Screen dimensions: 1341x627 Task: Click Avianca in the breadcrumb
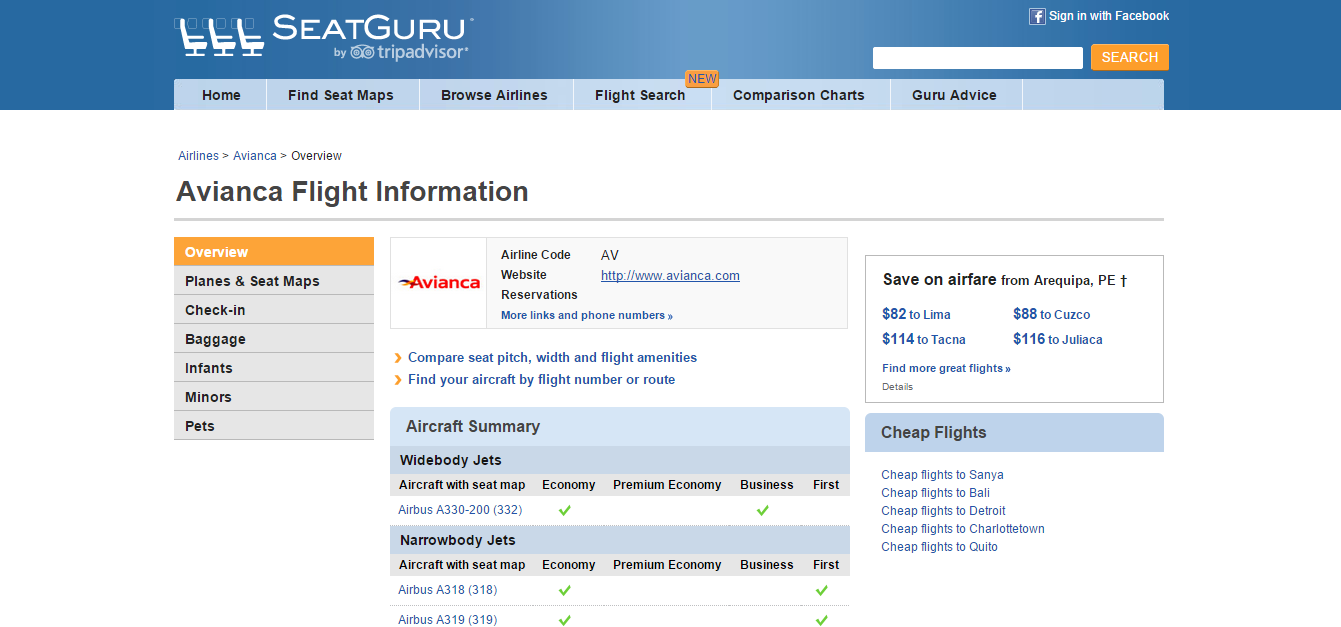(x=255, y=156)
